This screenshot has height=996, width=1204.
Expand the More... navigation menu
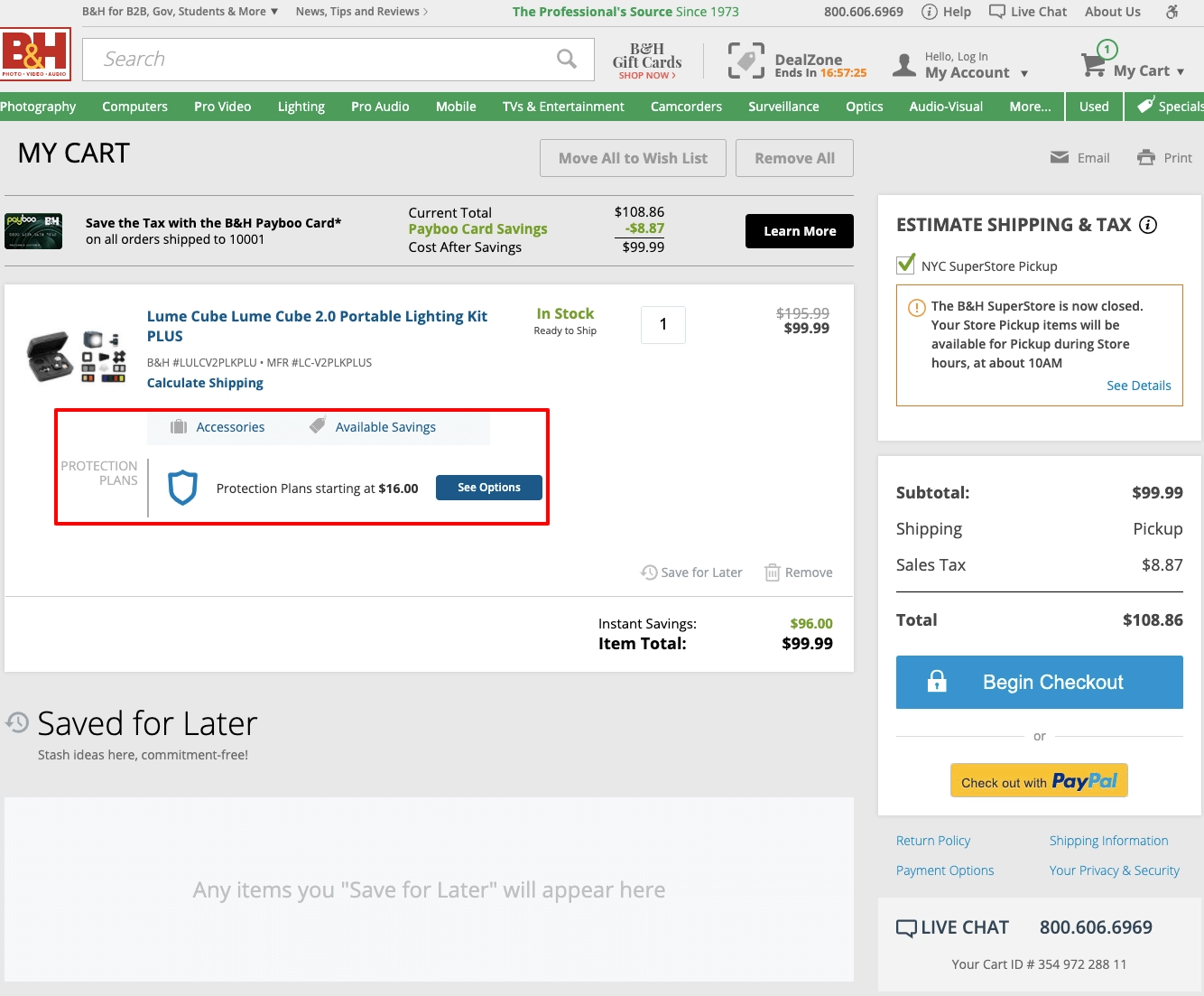click(1030, 107)
